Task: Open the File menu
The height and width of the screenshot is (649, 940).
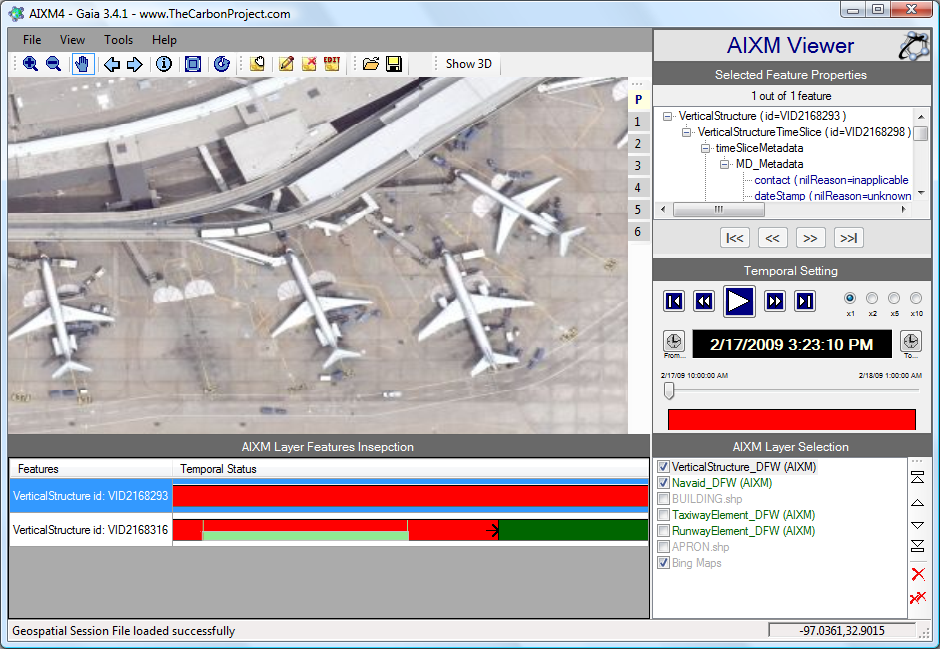Action: pyautogui.click(x=32, y=40)
